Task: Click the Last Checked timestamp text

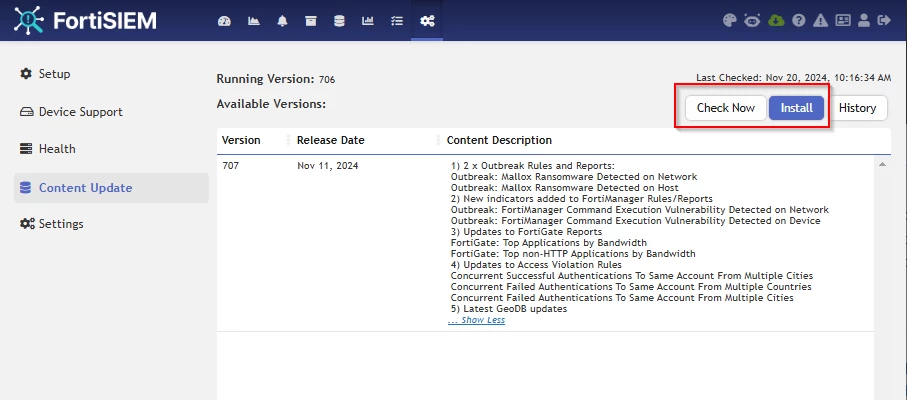Action: 793,77
